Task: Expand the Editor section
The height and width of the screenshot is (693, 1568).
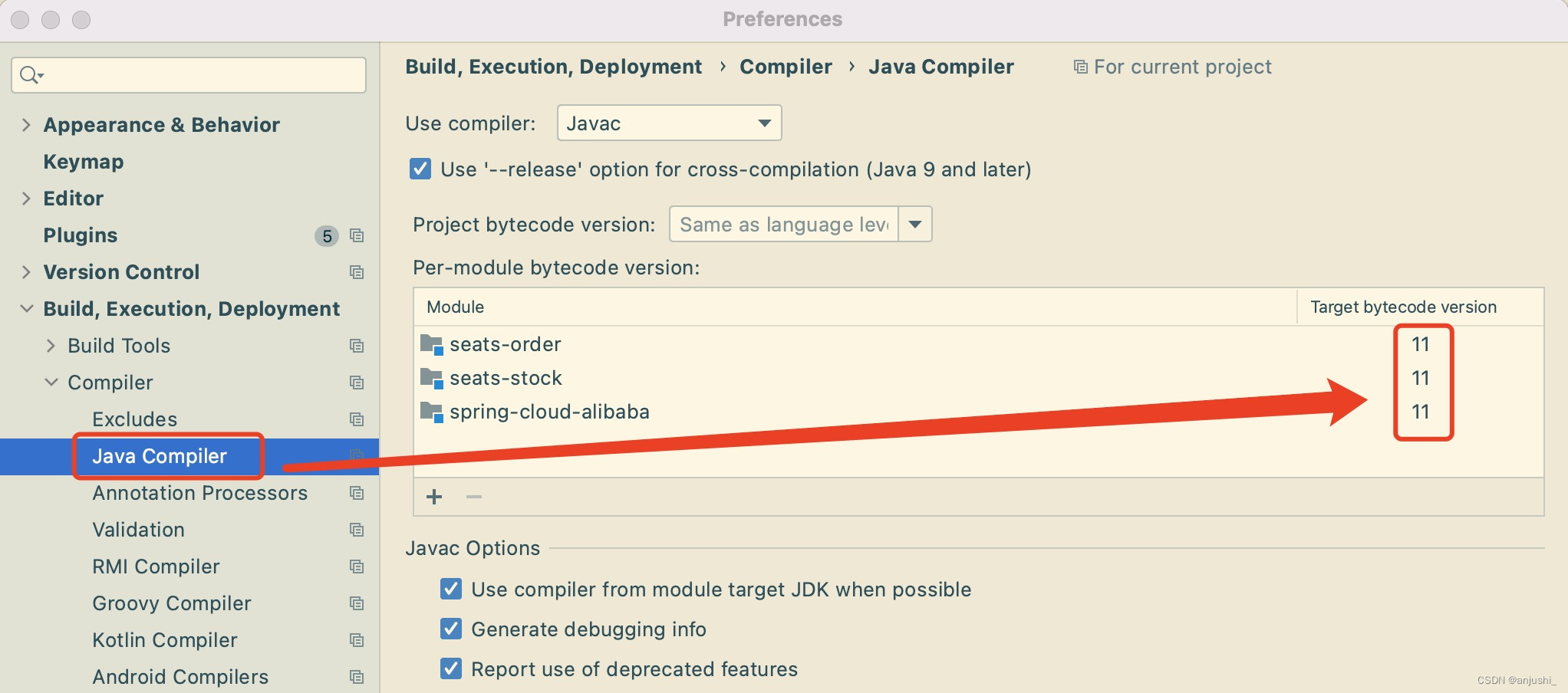Action: (x=26, y=199)
